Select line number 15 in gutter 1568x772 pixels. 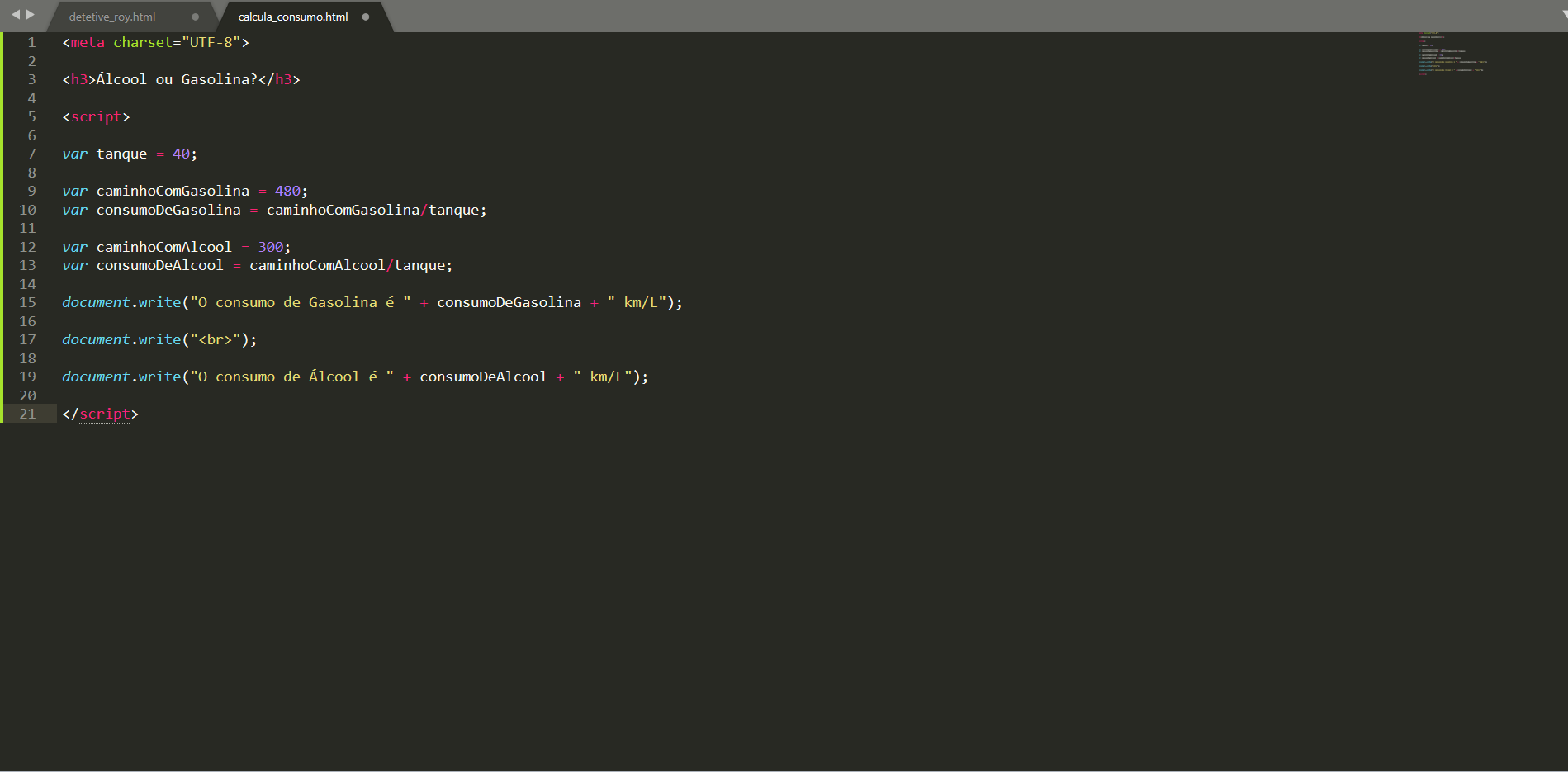click(x=27, y=302)
